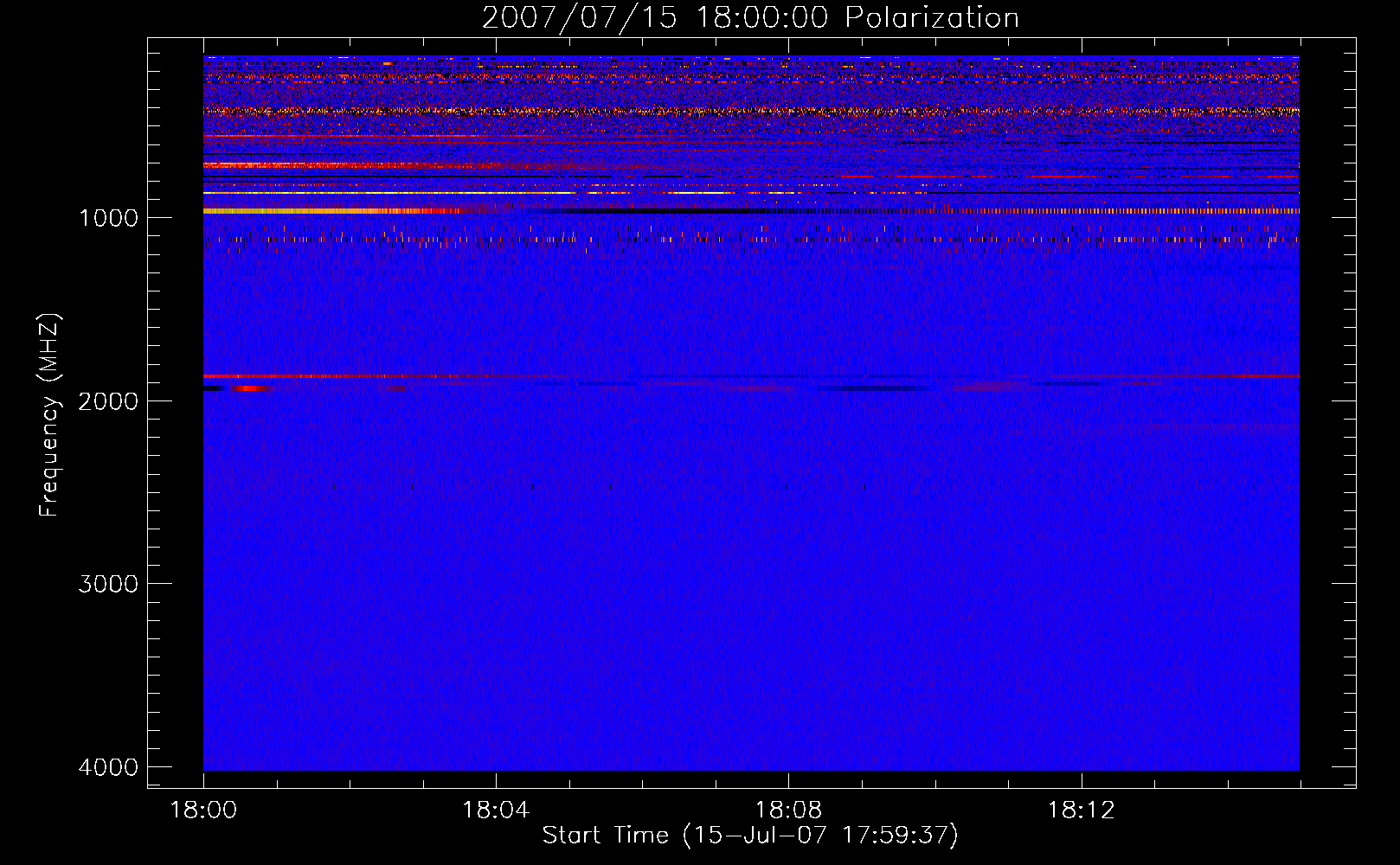Select the 'Start Time (15-Jul-07 17:59:37)' x-axis label
This screenshot has height=865, width=1400.
[x=750, y=836]
